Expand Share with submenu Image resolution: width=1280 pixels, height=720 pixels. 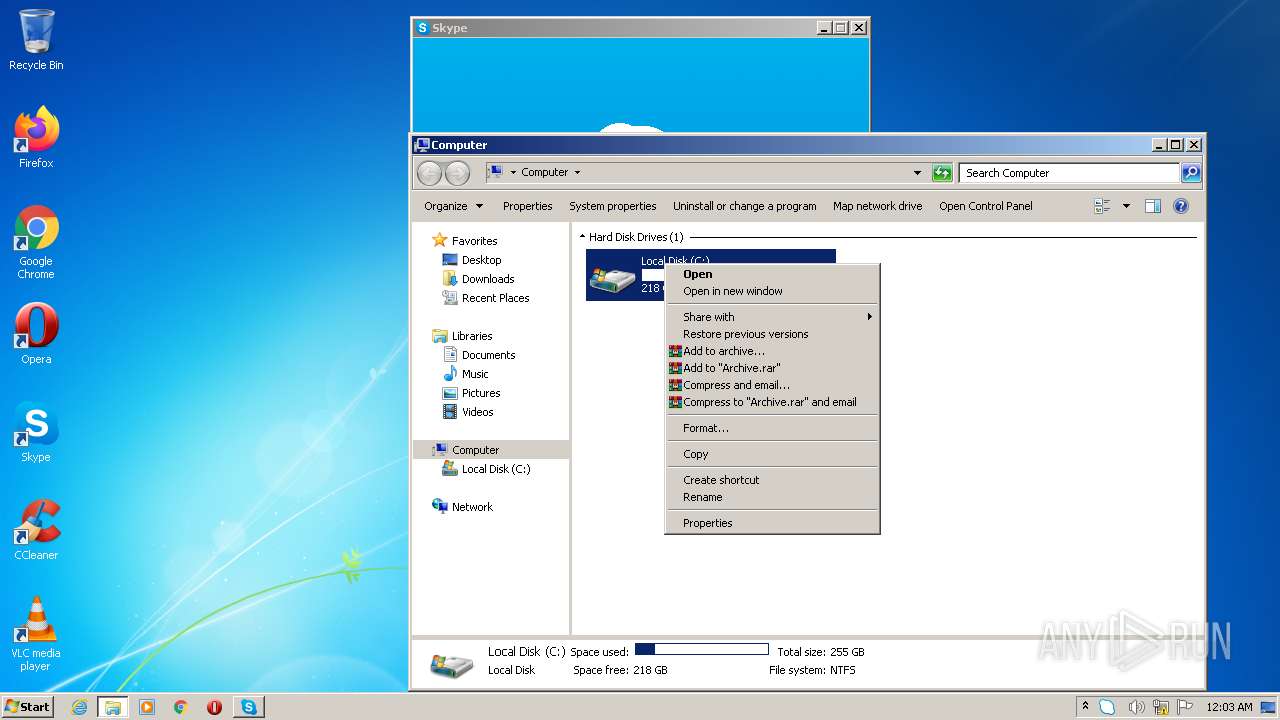pos(772,317)
